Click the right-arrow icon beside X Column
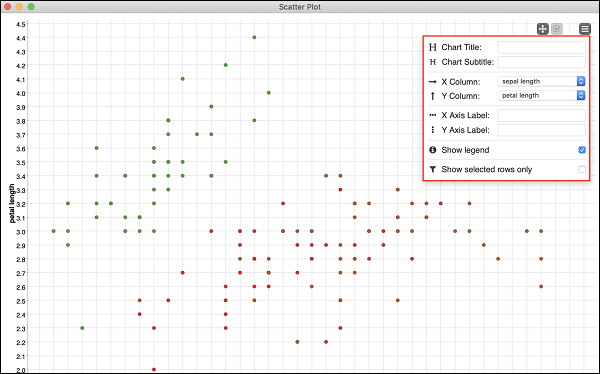The image size is (600, 374). (433, 82)
